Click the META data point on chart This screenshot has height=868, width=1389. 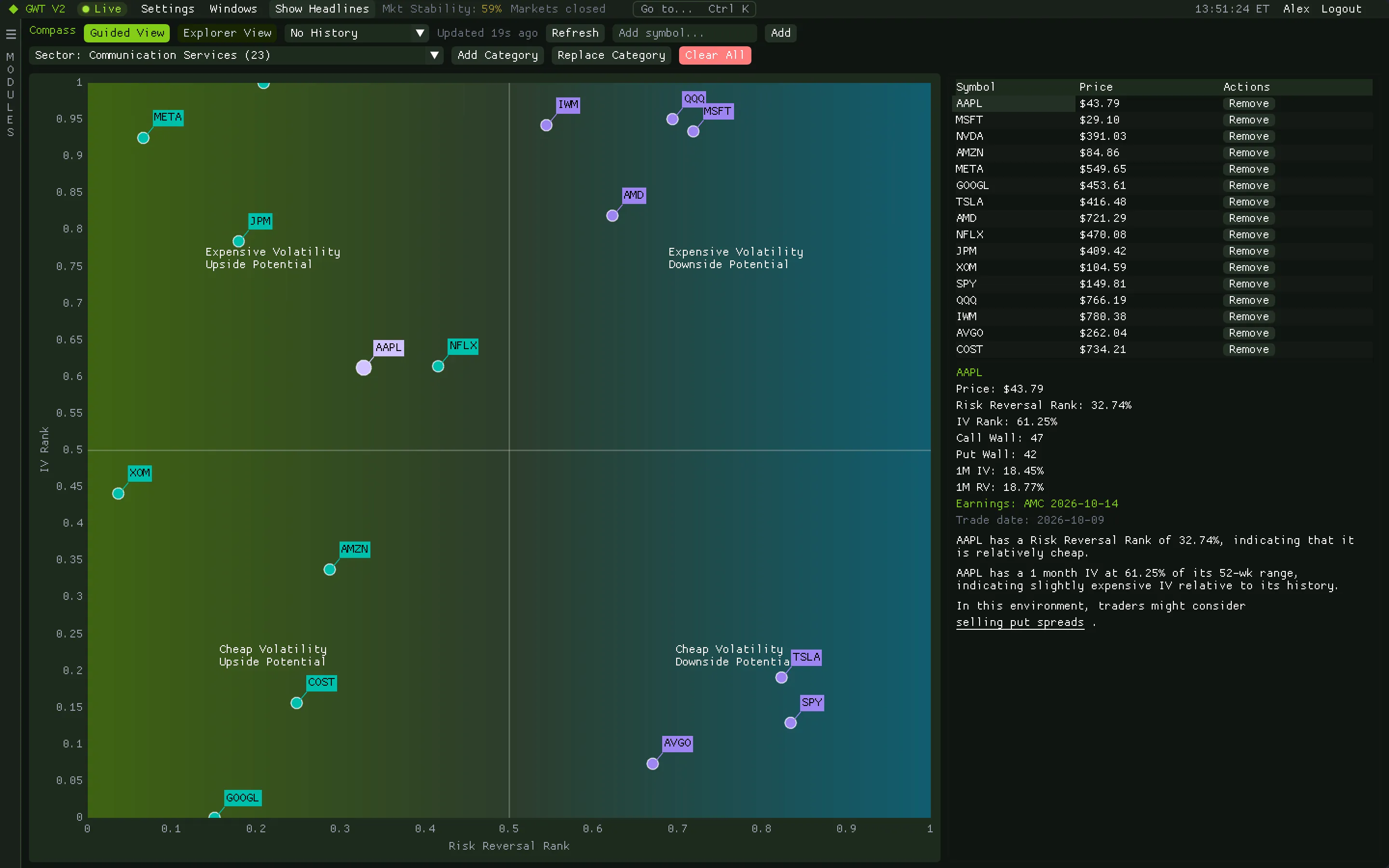pos(144,138)
